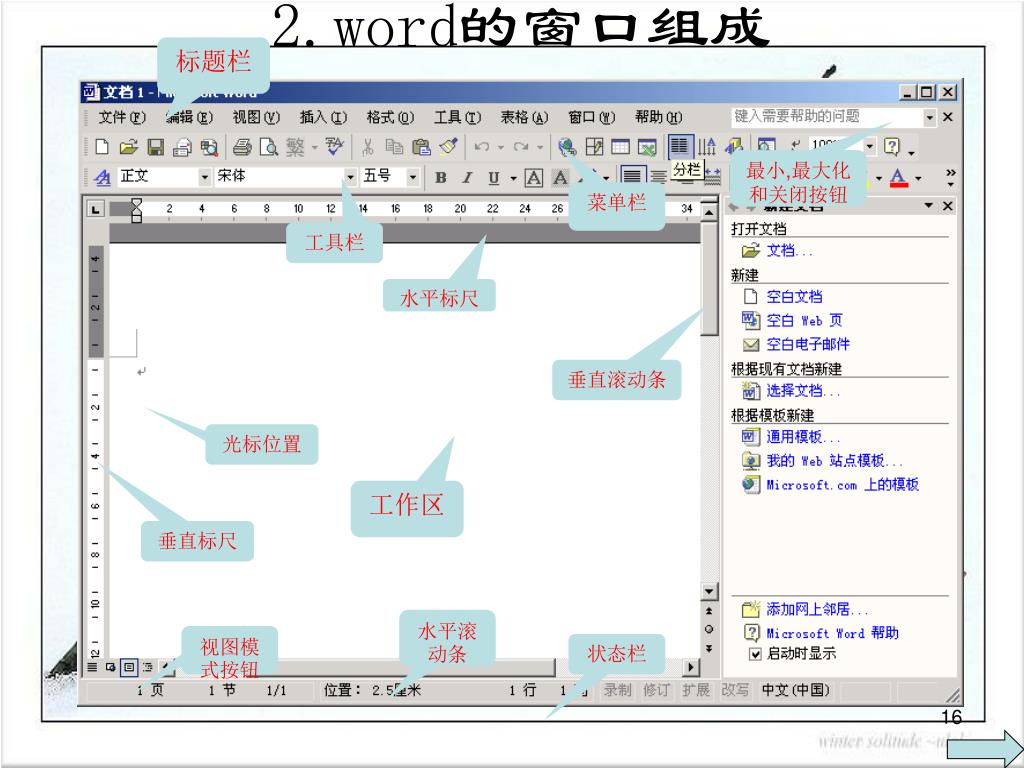Expand the underline style dropdown arrow

[x=513, y=178]
